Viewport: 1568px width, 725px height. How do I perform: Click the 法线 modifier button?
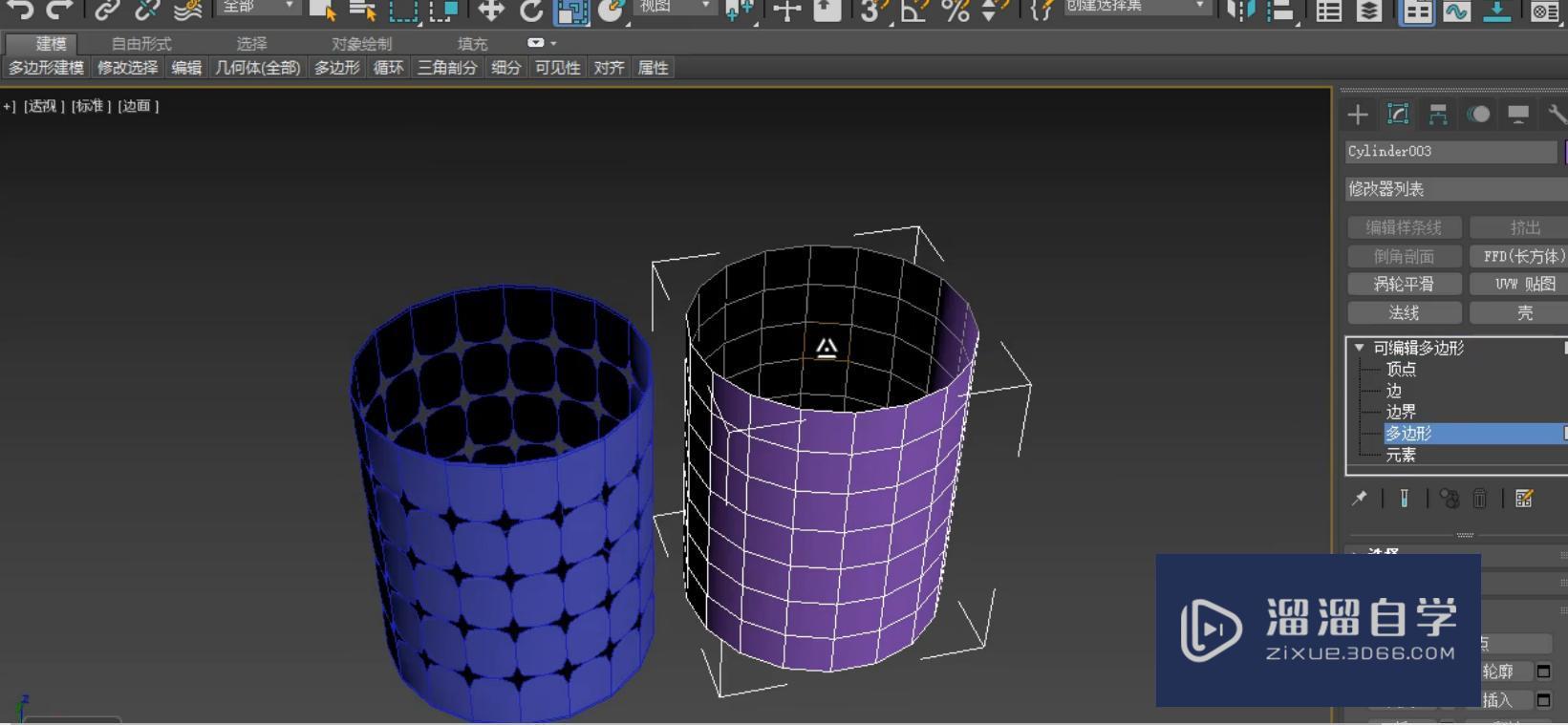(x=1404, y=312)
